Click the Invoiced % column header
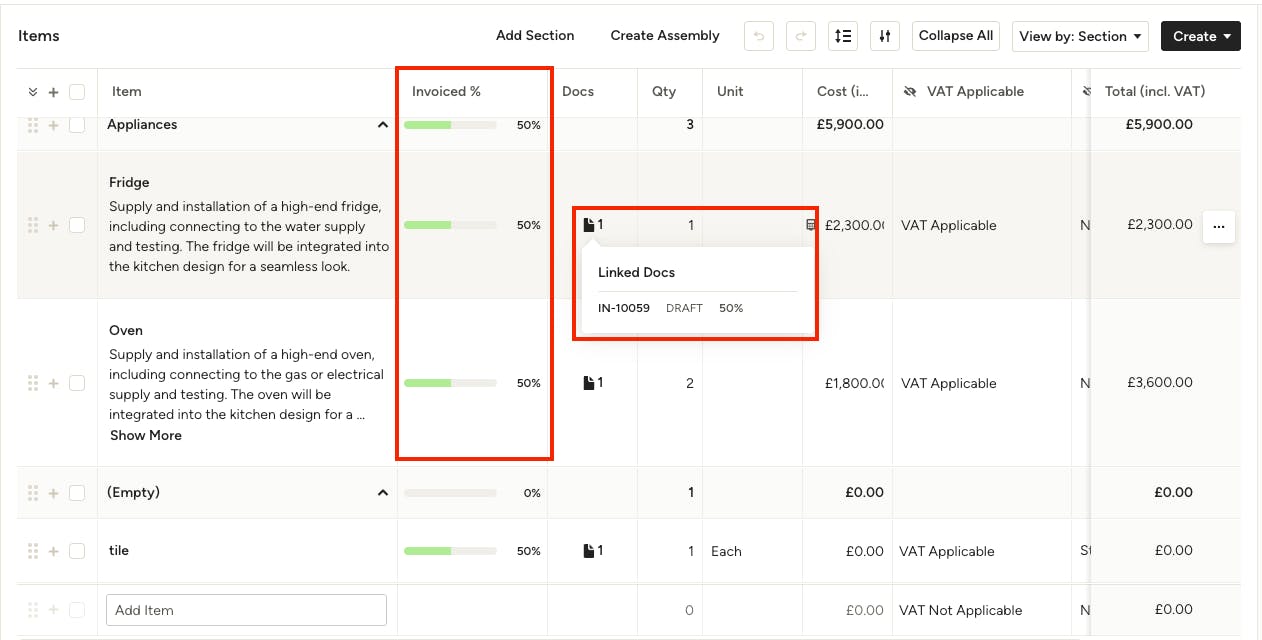1262x640 pixels. 446,91
